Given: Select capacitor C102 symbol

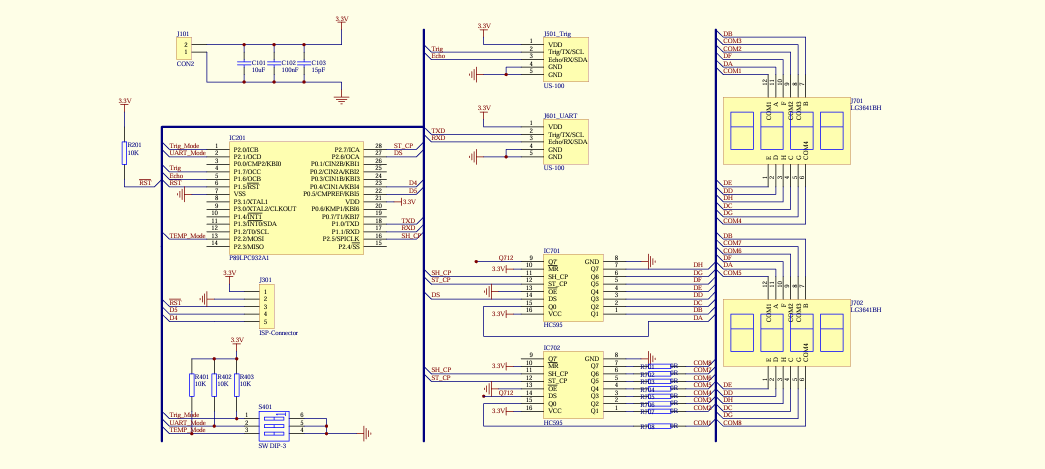Looking at the screenshot, I should [x=274, y=64].
